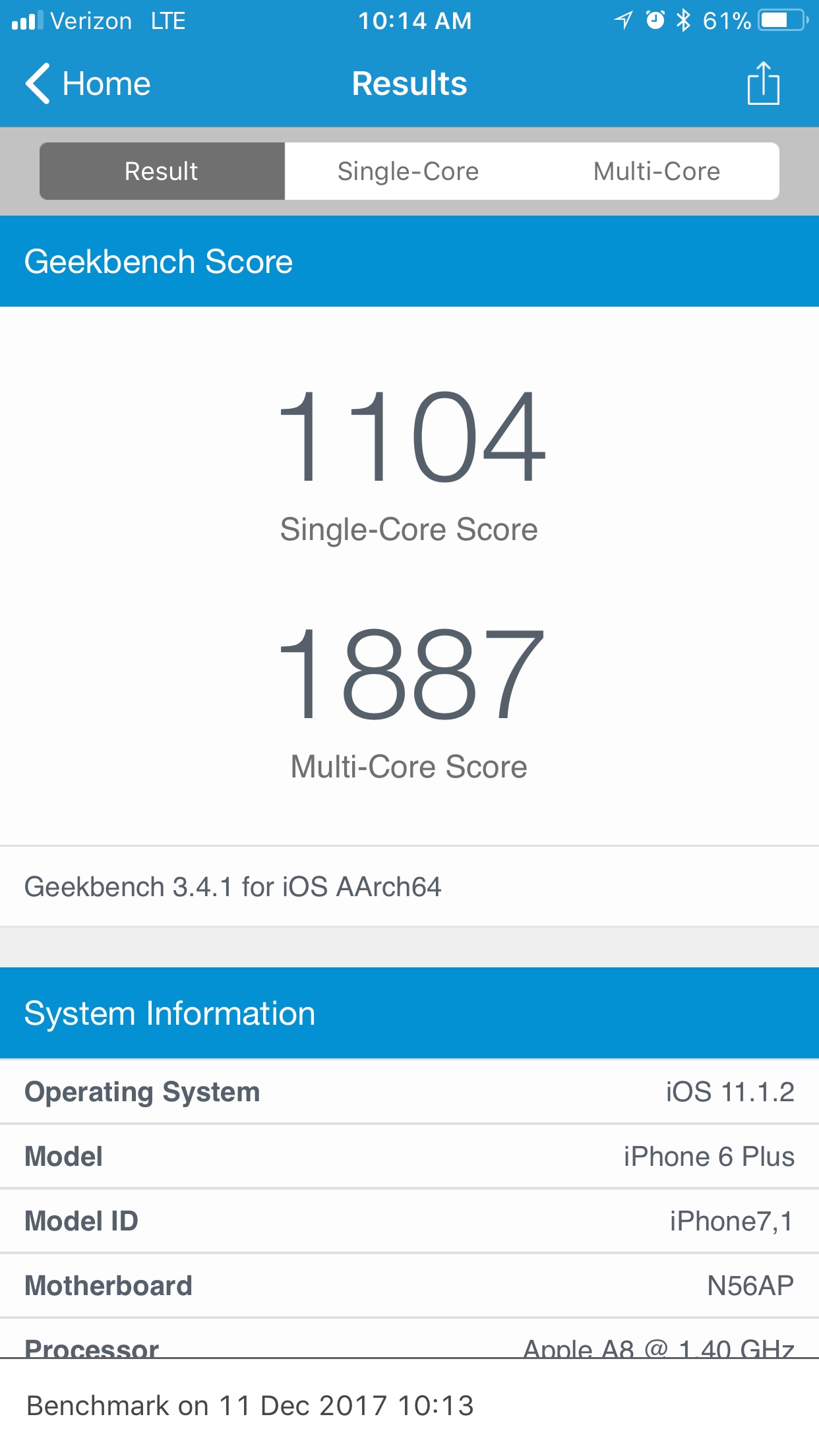This screenshot has height=1456, width=819.
Task: Tap the cellular signal bars icon
Action: tap(27, 20)
